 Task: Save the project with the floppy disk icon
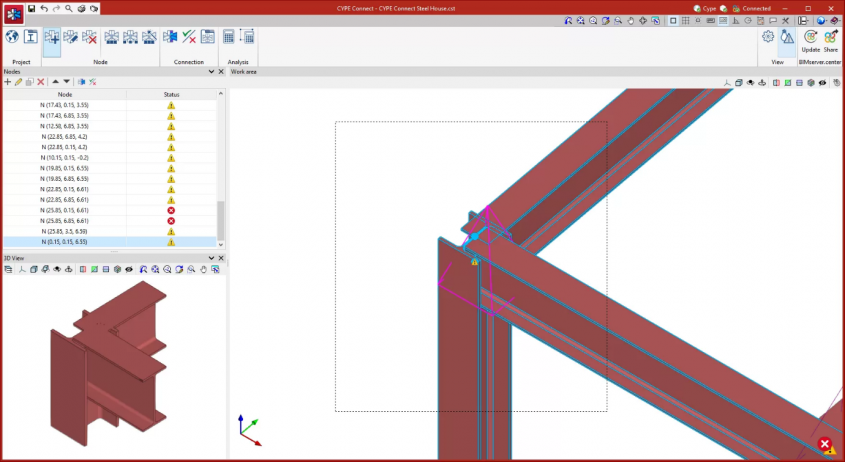(32, 8)
